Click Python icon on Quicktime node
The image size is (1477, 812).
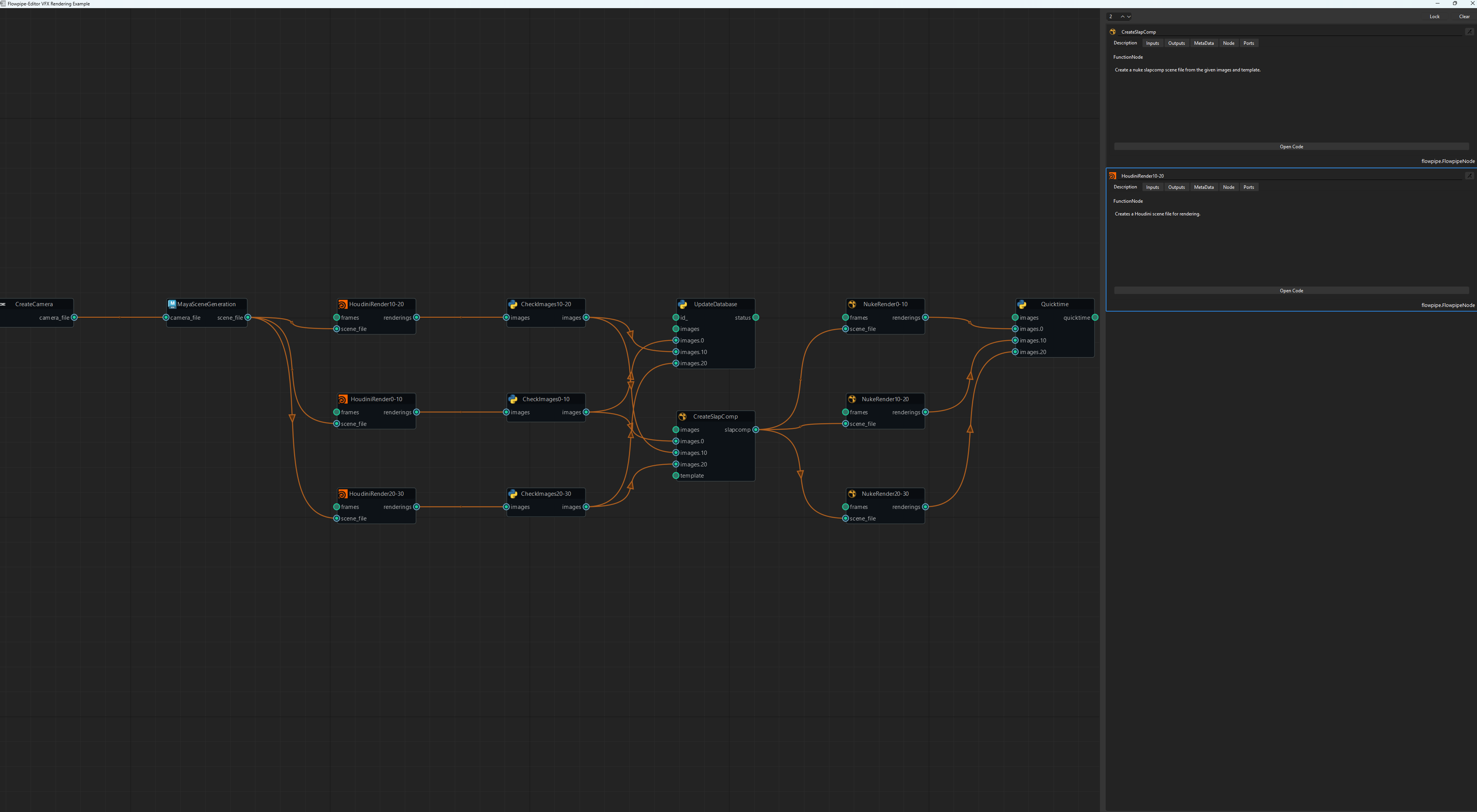(1022, 304)
